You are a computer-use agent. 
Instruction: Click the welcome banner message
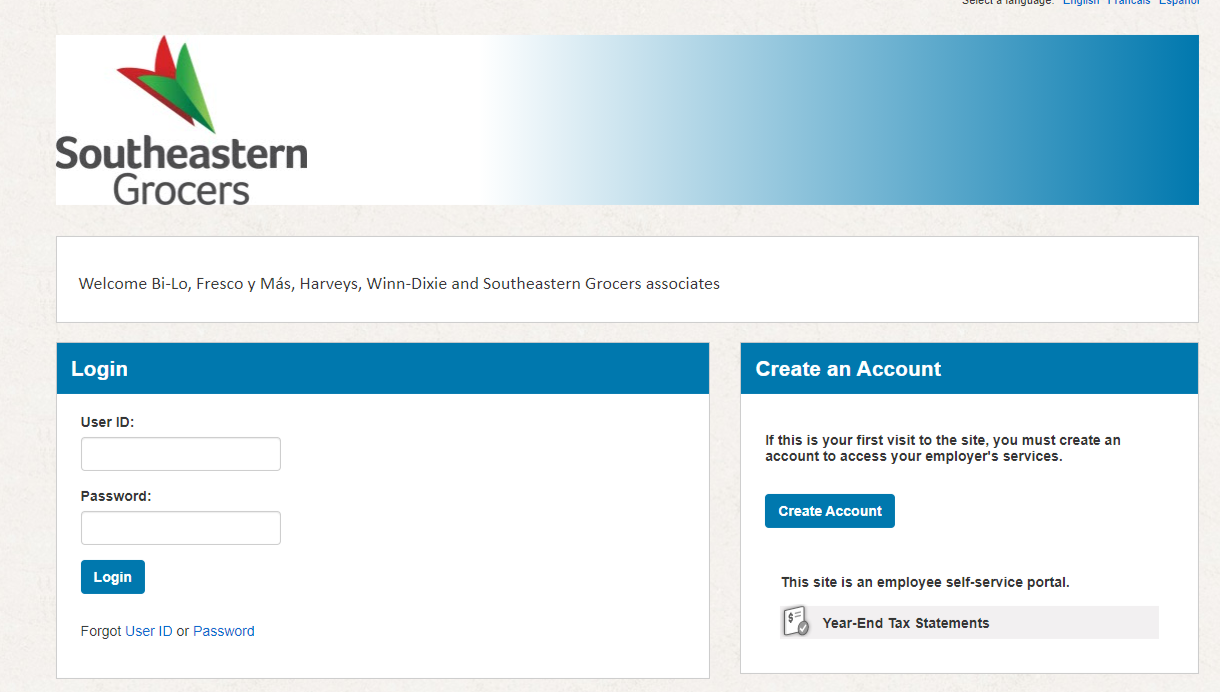point(399,283)
